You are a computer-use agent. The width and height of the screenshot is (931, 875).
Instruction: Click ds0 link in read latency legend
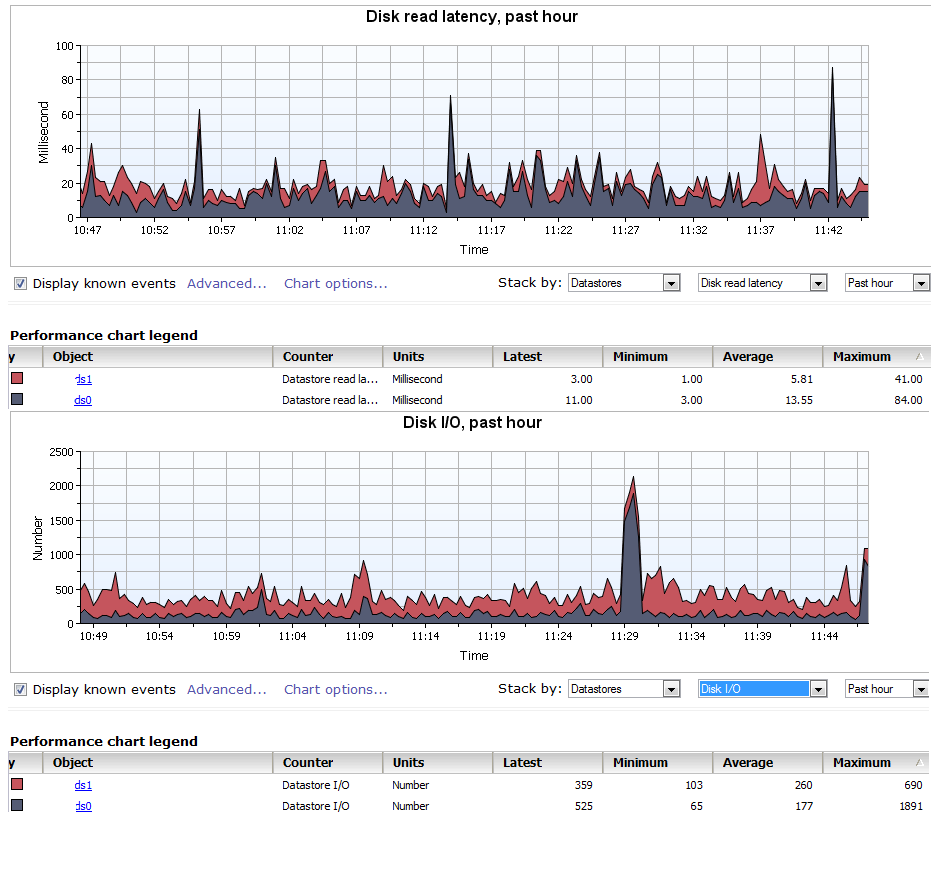[83, 401]
